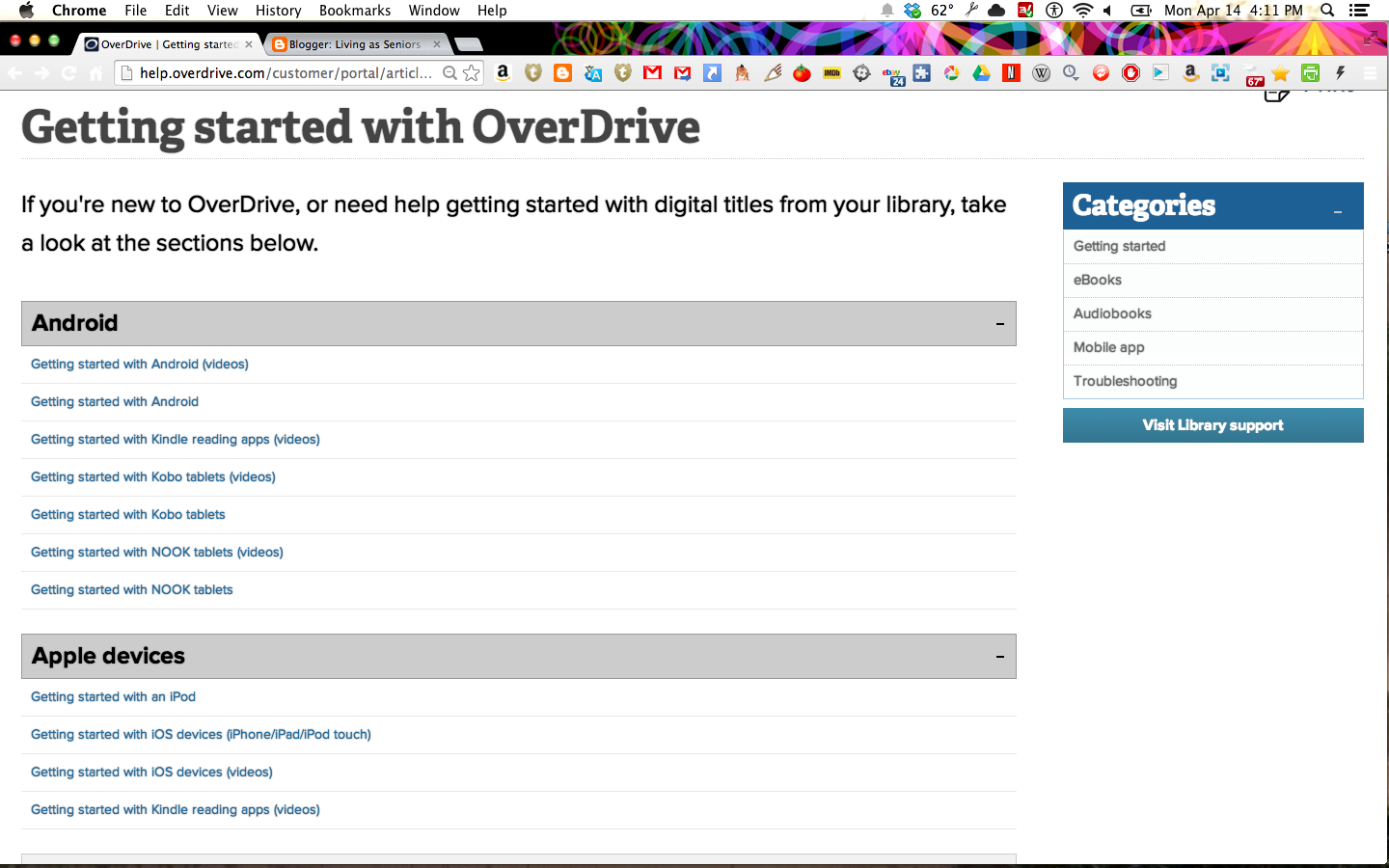
Task: Bookmark this page with the star
Action: click(471, 73)
